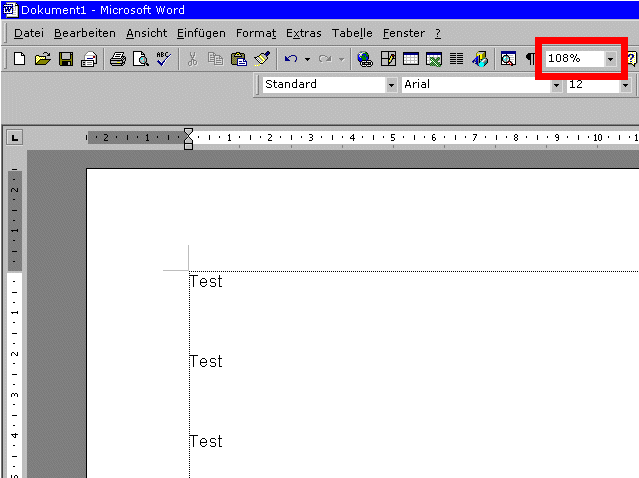Viewport: 639px width, 478px height.
Task: Click the Open file folder icon
Action: (42, 59)
